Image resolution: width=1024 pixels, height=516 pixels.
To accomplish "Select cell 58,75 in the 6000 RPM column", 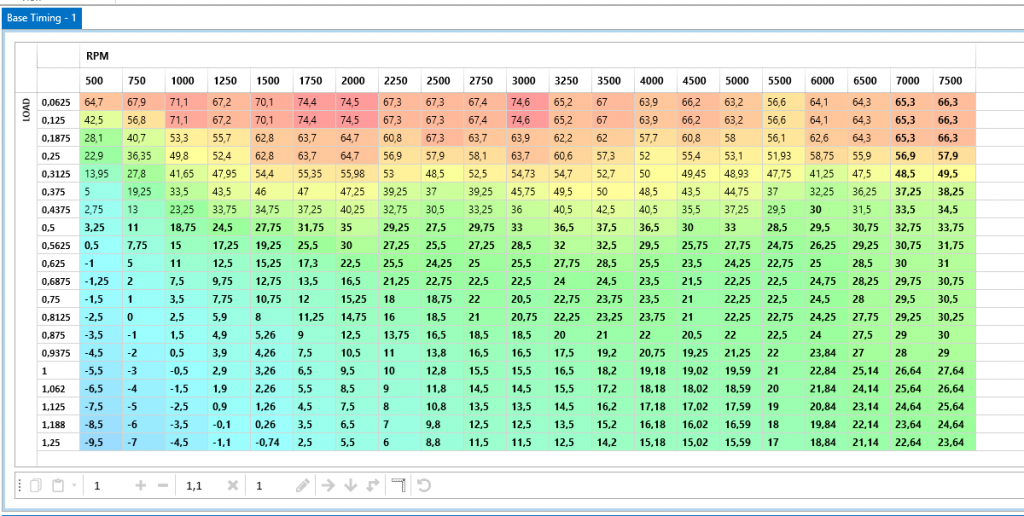I will point(825,156).
